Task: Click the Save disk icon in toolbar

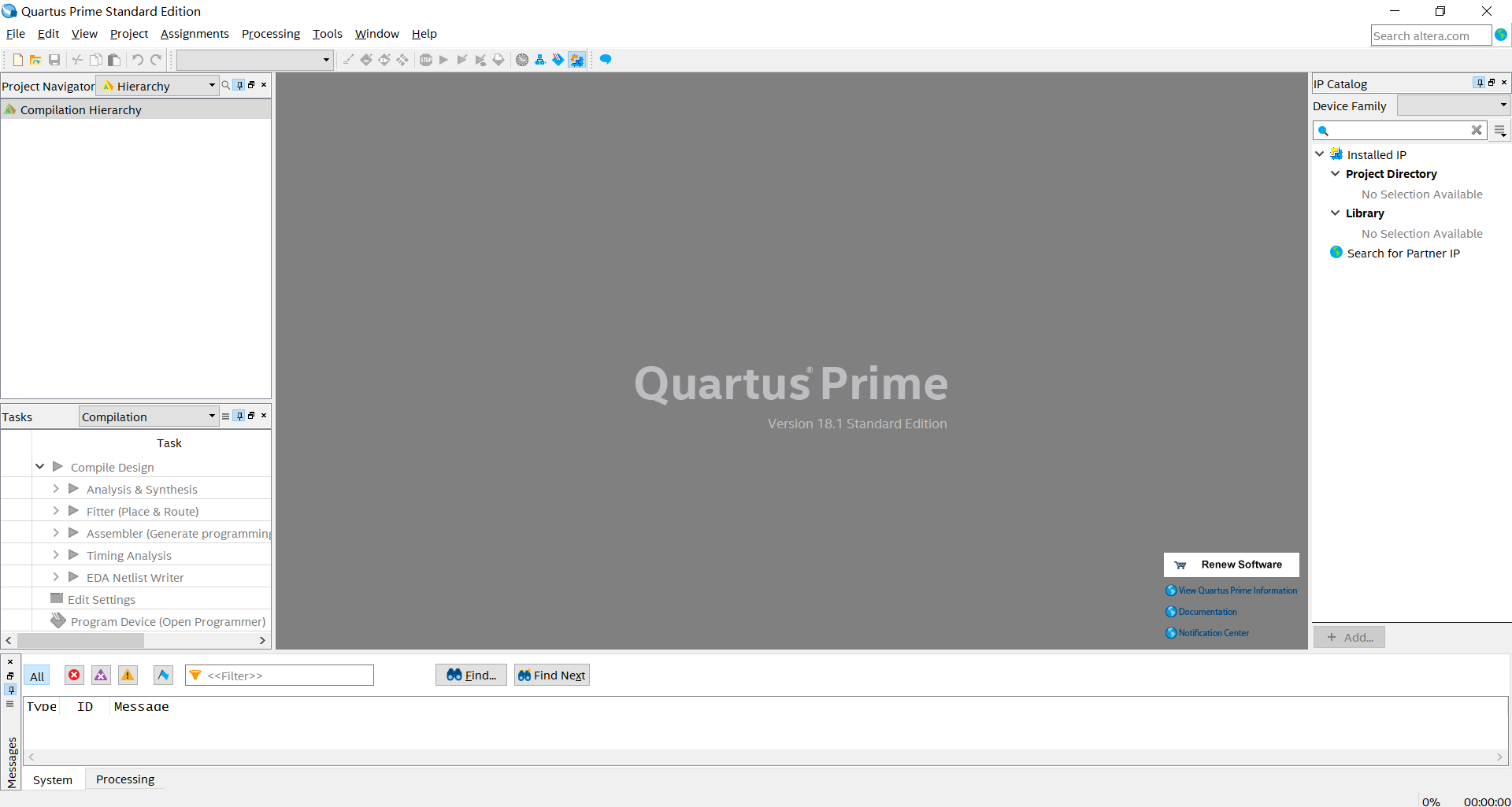Action: pos(54,60)
